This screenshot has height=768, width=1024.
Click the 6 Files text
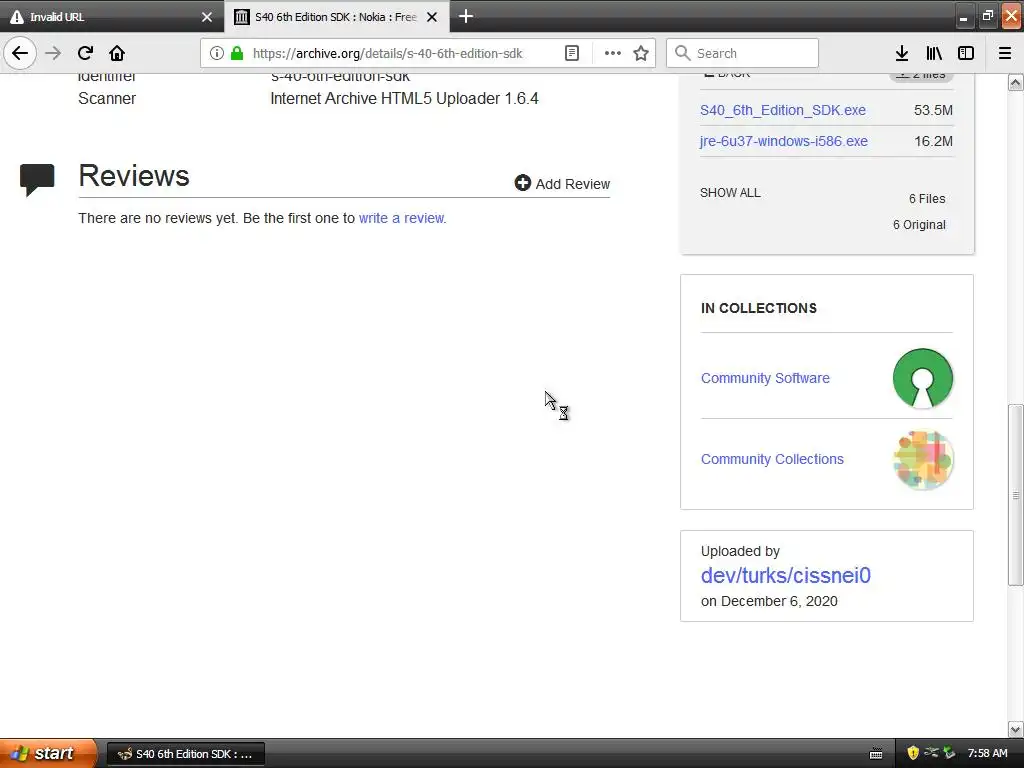pos(927,199)
